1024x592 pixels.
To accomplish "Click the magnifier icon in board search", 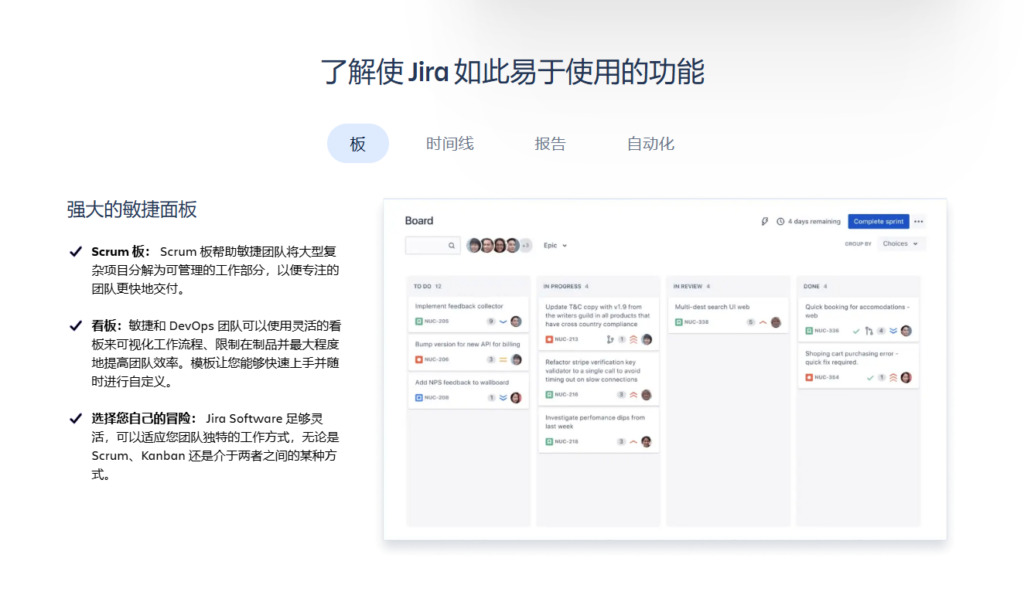I will tap(451, 246).
